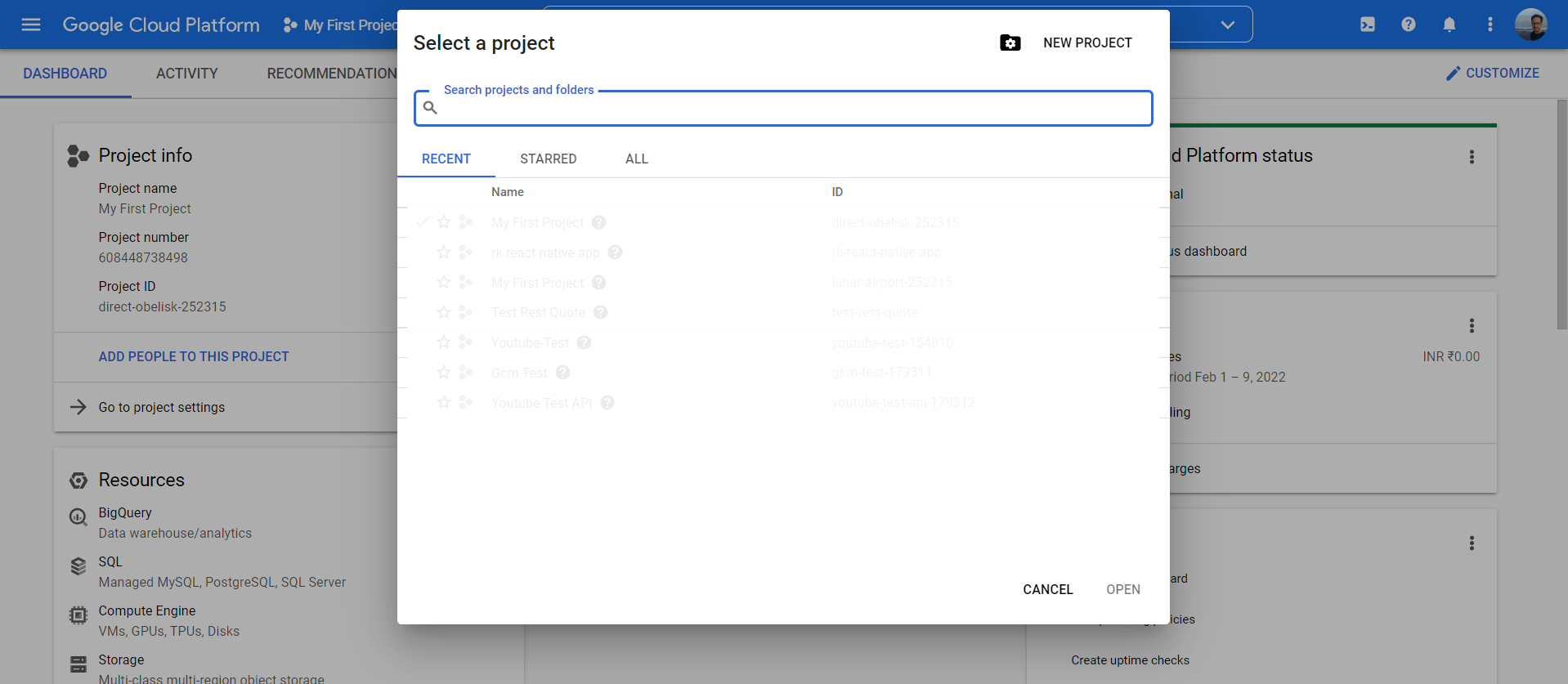Open the Compute Engine resource
1568x684 pixels.
coord(147,610)
